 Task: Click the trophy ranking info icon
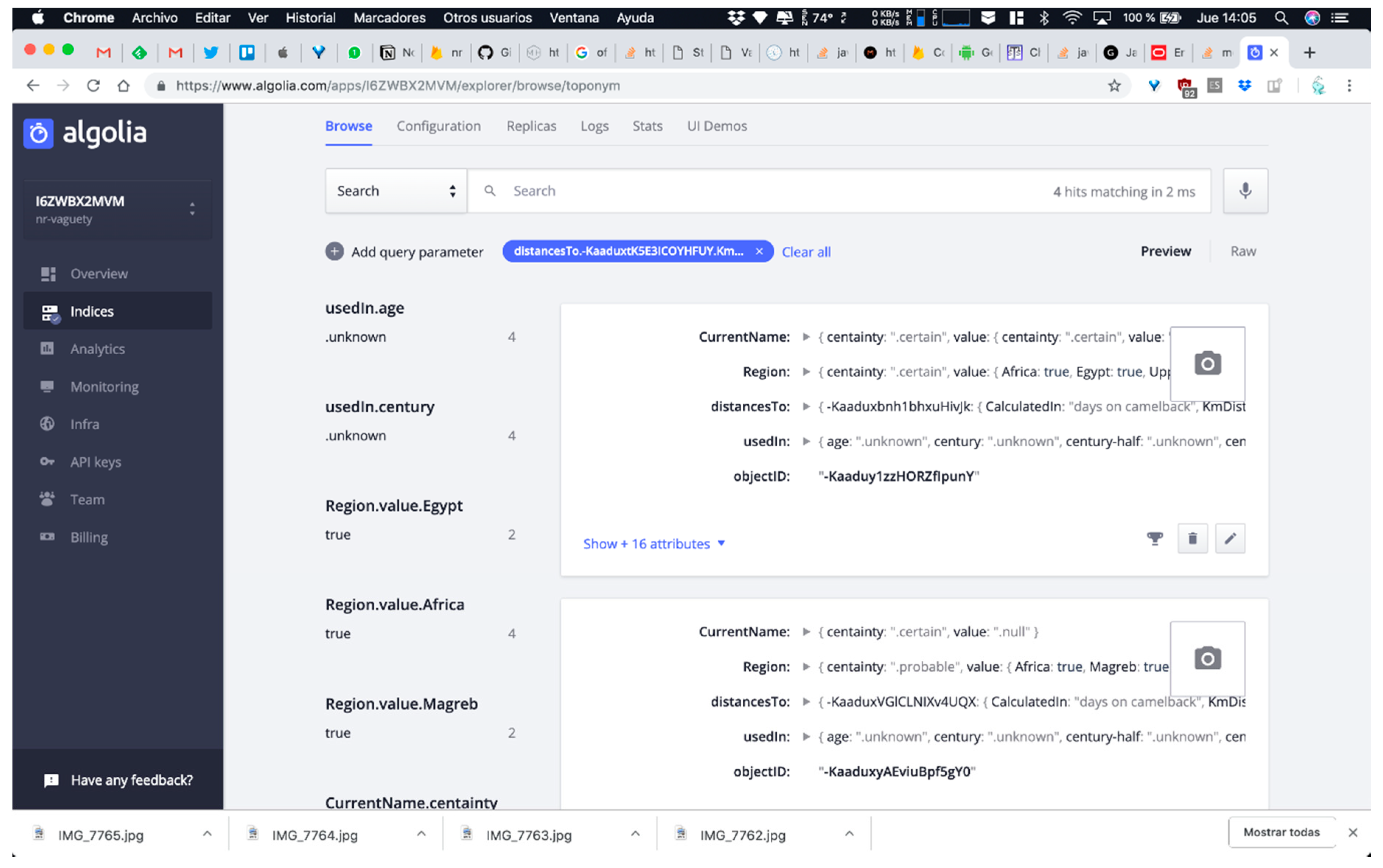coord(1155,538)
